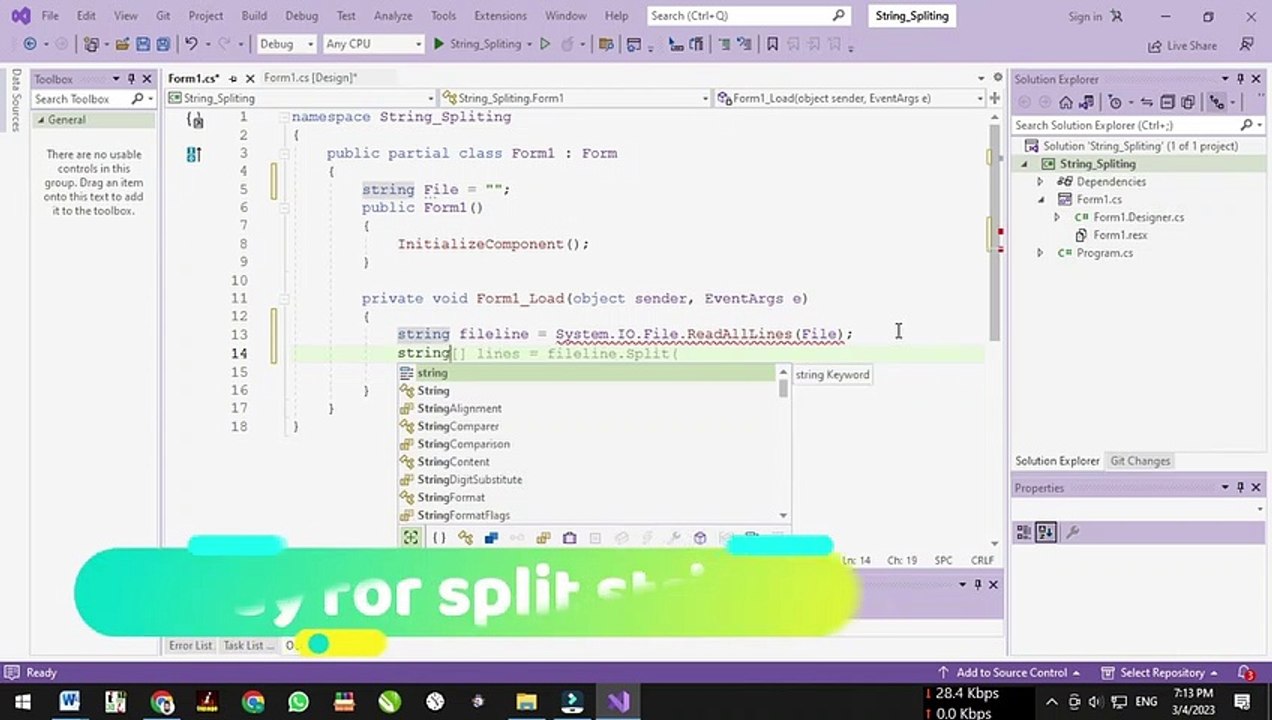This screenshot has height=720, width=1272.
Task: Toggle the namespaces braces filter in IntelliSense
Action: 439,538
